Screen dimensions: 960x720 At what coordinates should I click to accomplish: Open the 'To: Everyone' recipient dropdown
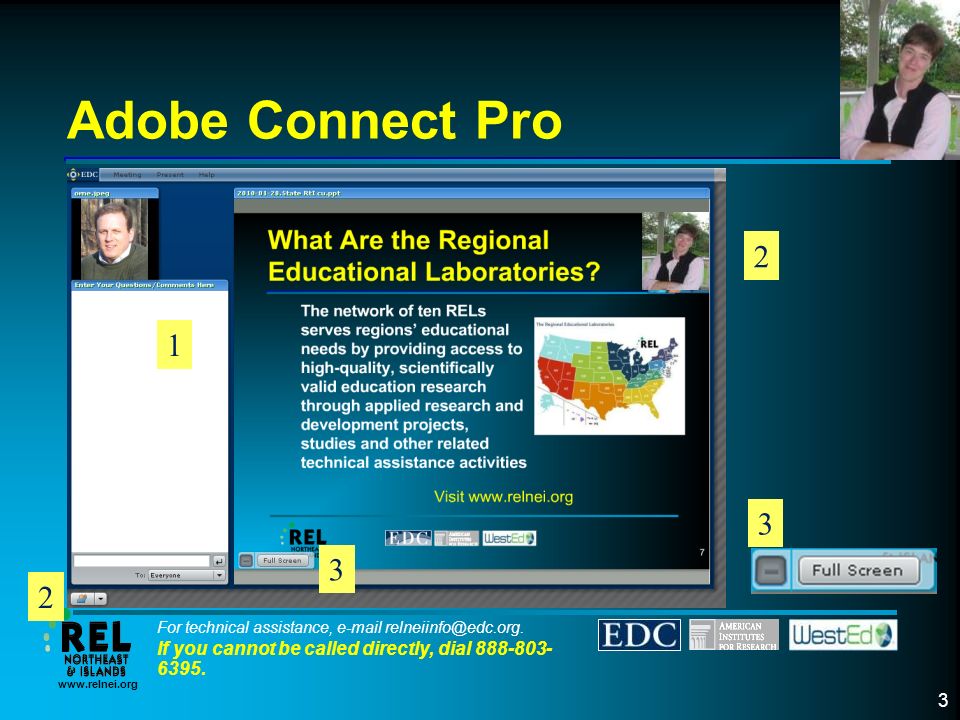pos(186,576)
